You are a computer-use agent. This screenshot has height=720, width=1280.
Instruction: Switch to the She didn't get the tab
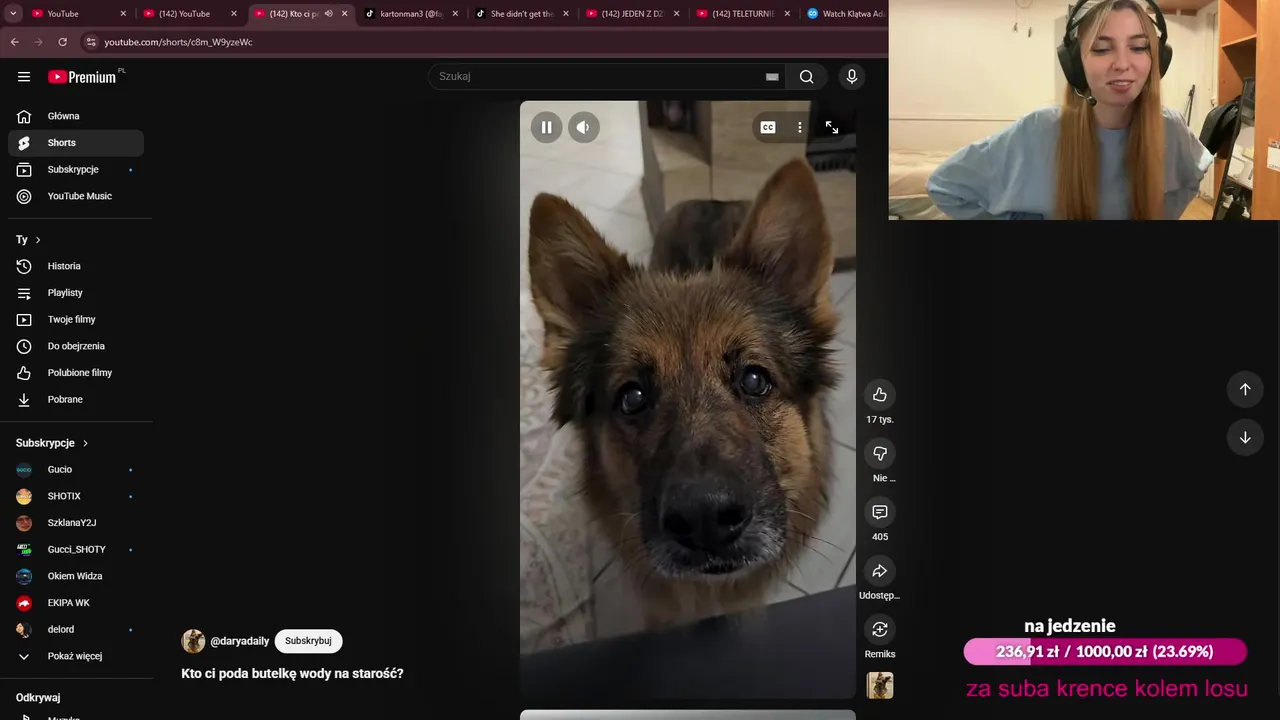tap(523, 14)
